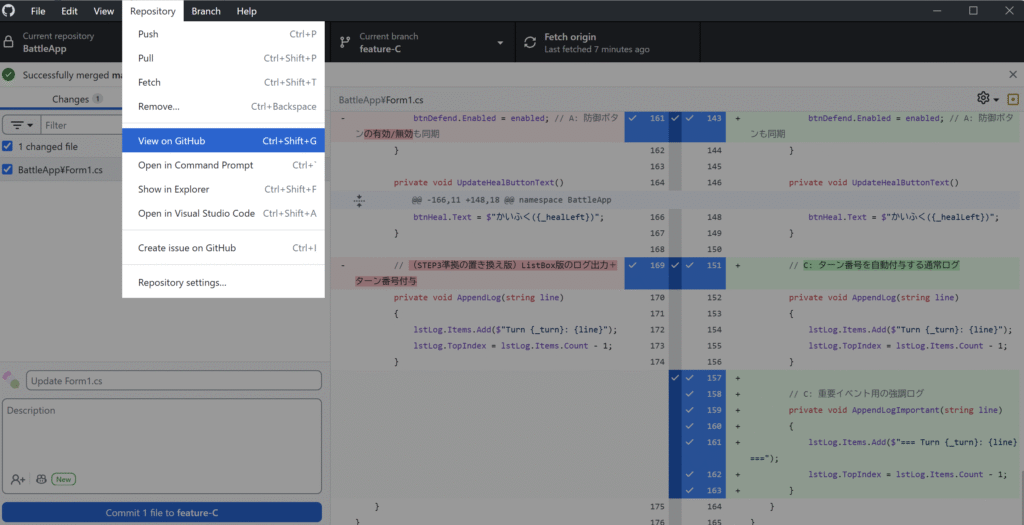Viewport: 1024px width, 525px height.
Task: Click the BattleApp¥Form1.cs diff header path
Action: (x=381, y=100)
